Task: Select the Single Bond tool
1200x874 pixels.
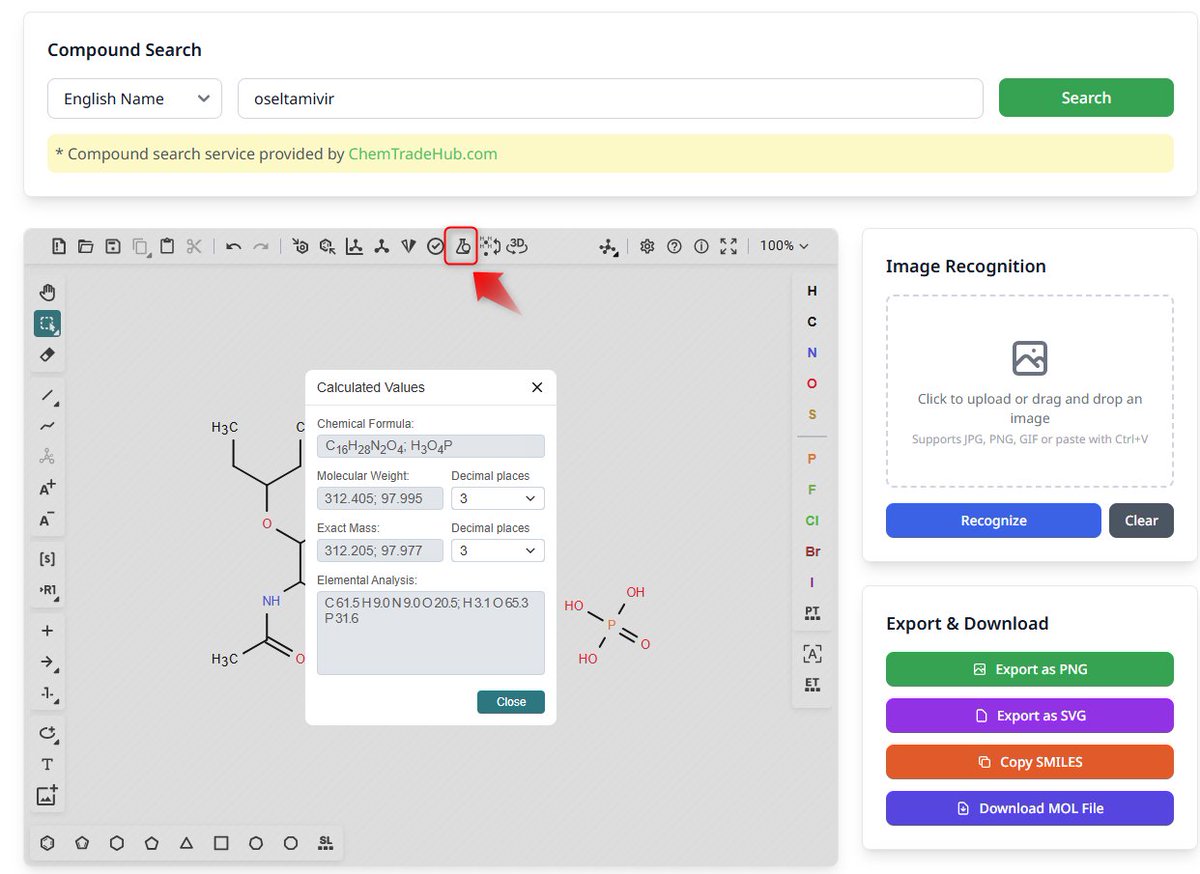Action: coord(47,395)
